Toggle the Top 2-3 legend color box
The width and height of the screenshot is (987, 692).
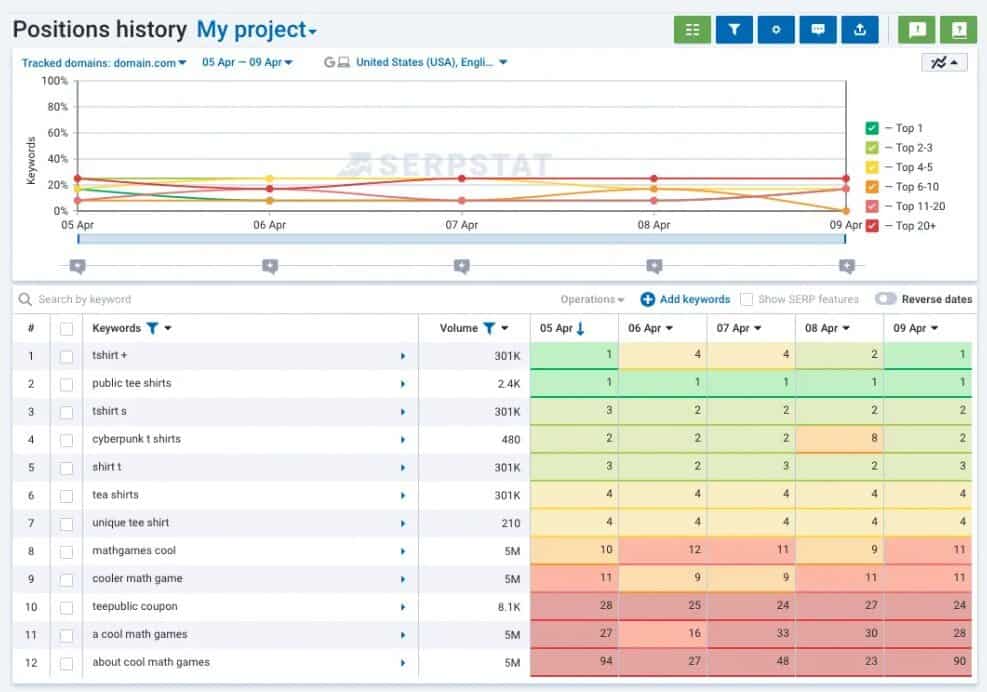pyautogui.click(x=872, y=148)
